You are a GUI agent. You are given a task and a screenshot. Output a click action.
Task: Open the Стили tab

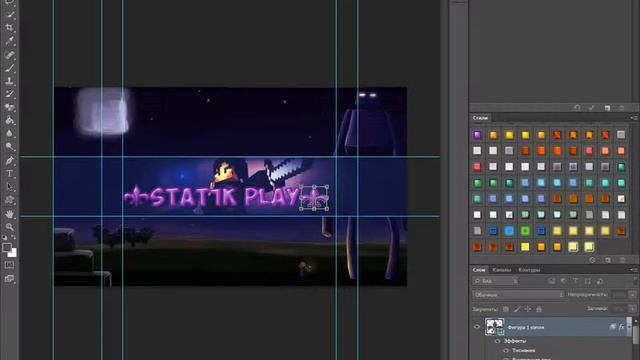[x=480, y=118]
